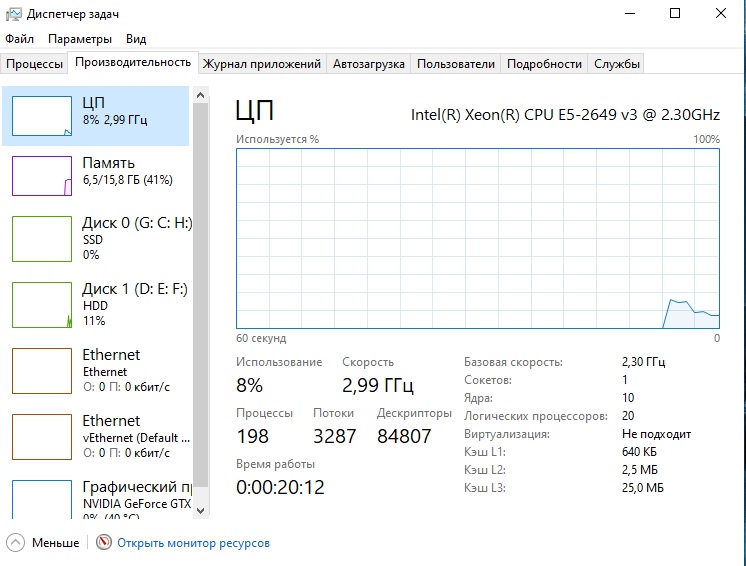Click the vEthernet adapter graph icon
Screen dimensions: 746x566
tap(42, 436)
